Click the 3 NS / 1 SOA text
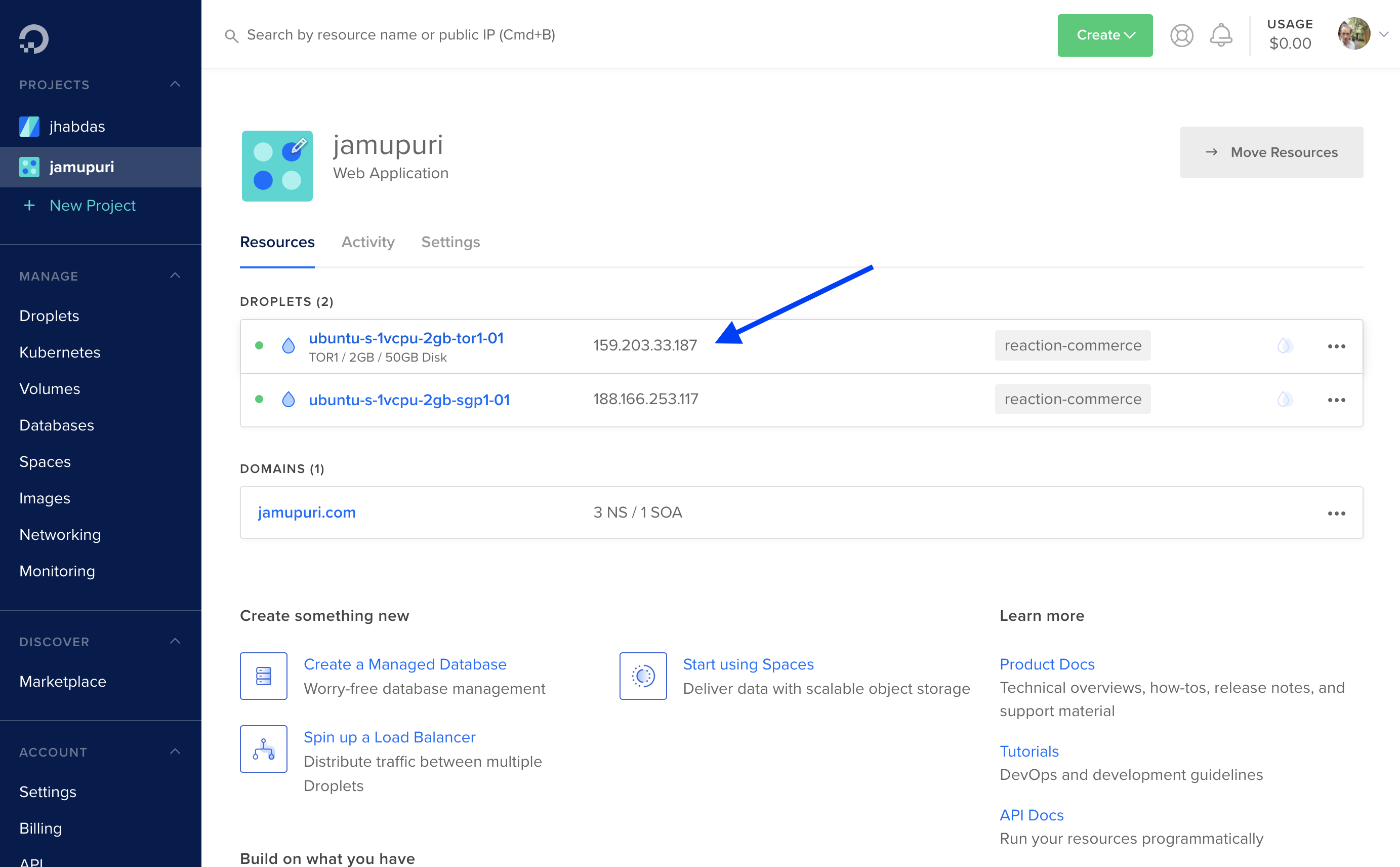Viewport: 1400px width, 867px height. (x=638, y=513)
